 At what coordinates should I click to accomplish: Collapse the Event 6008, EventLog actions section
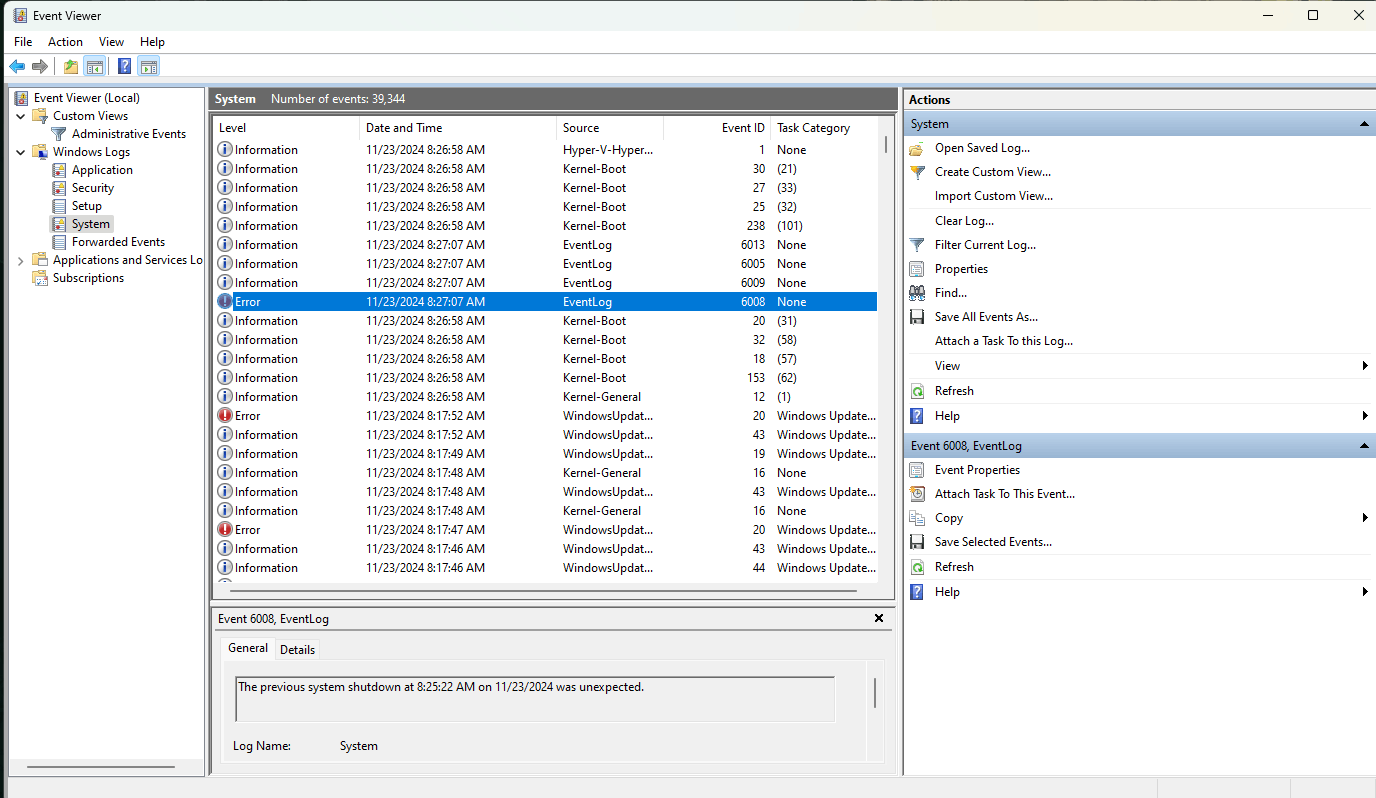[x=1364, y=446]
